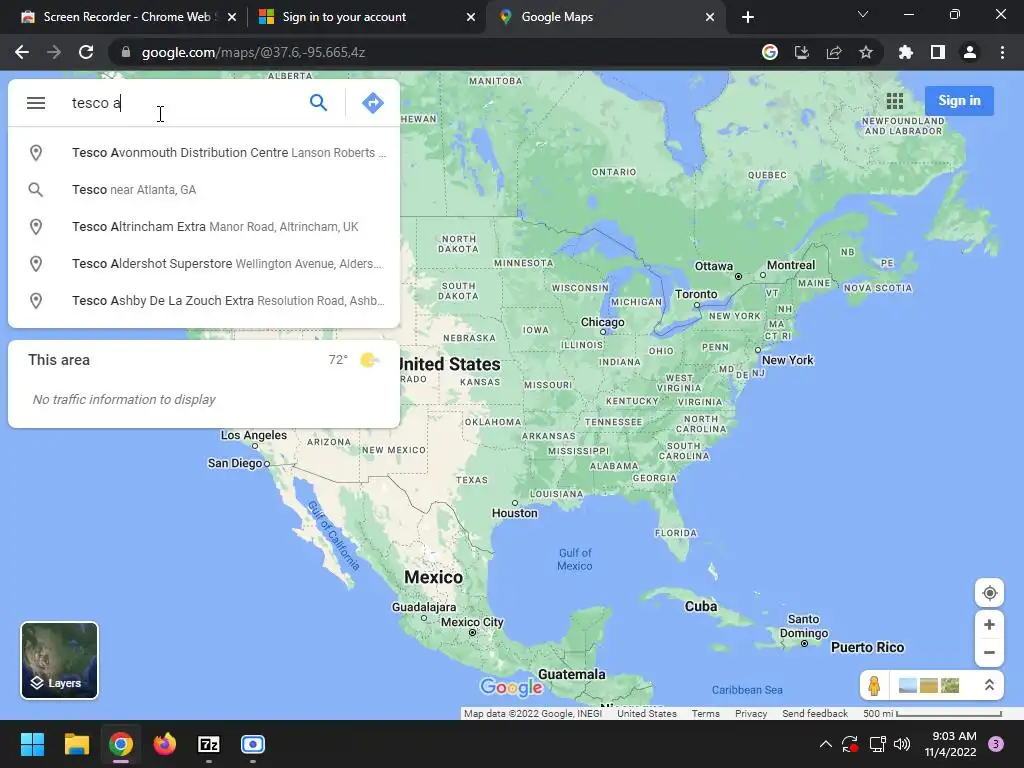Close the Screen Recorder tab

(x=232, y=17)
